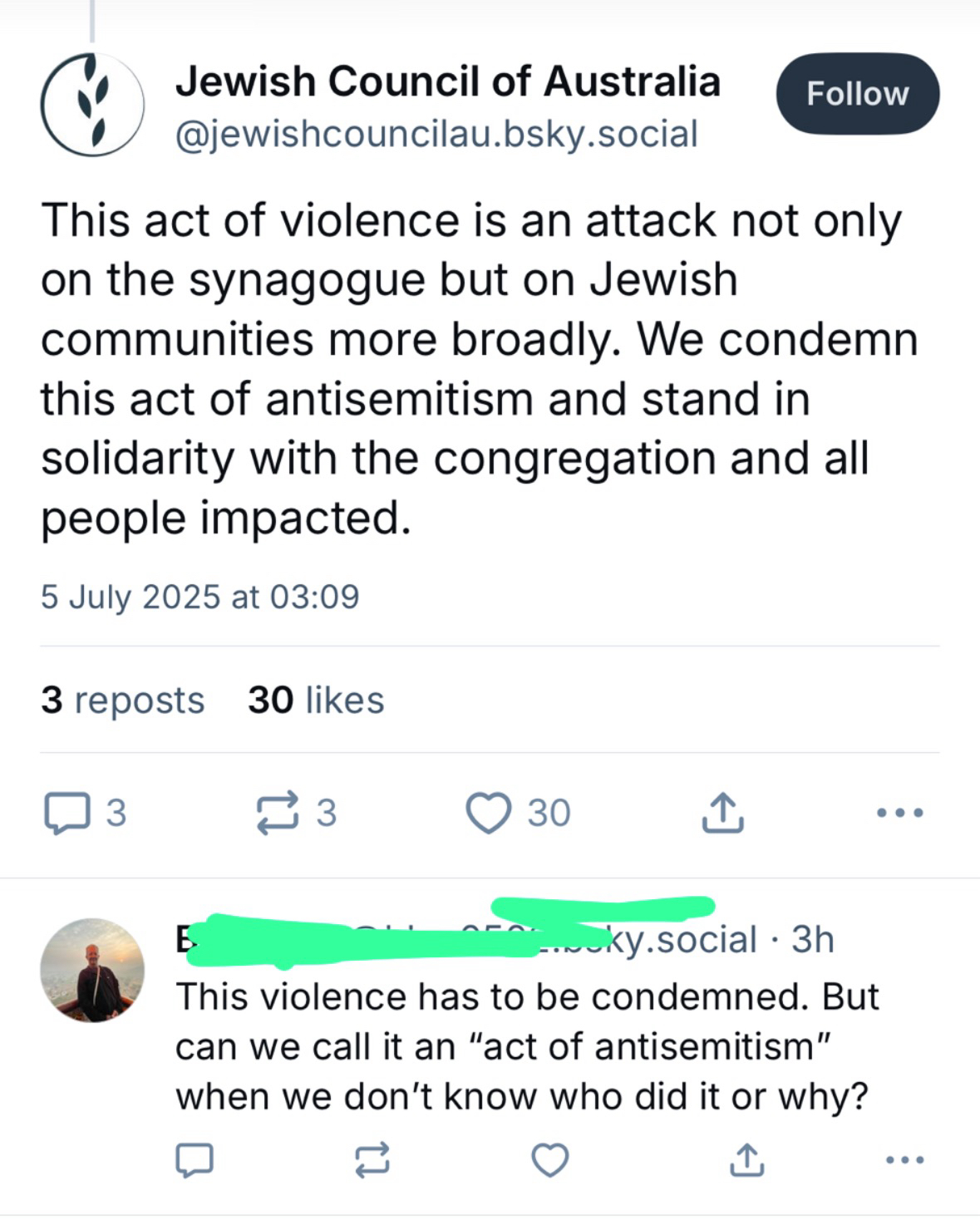
Task: Share the reply comment
Action: tap(746, 1159)
